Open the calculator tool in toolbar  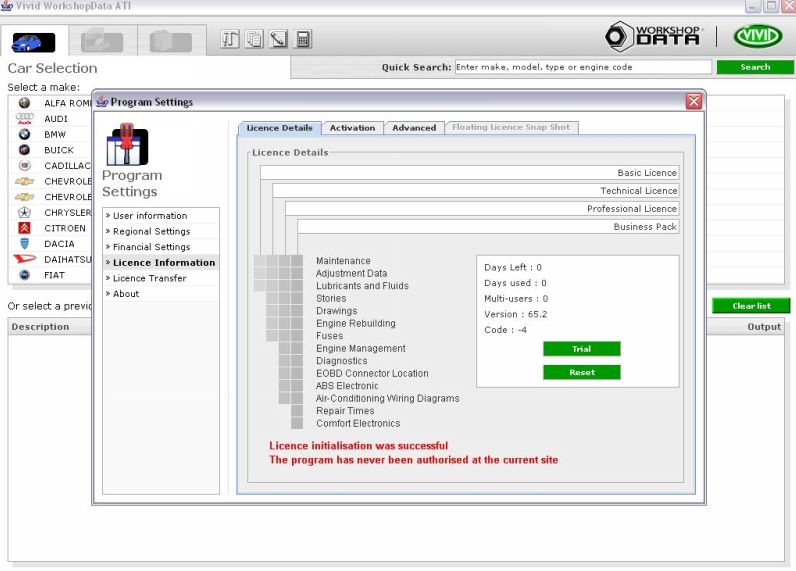click(303, 40)
